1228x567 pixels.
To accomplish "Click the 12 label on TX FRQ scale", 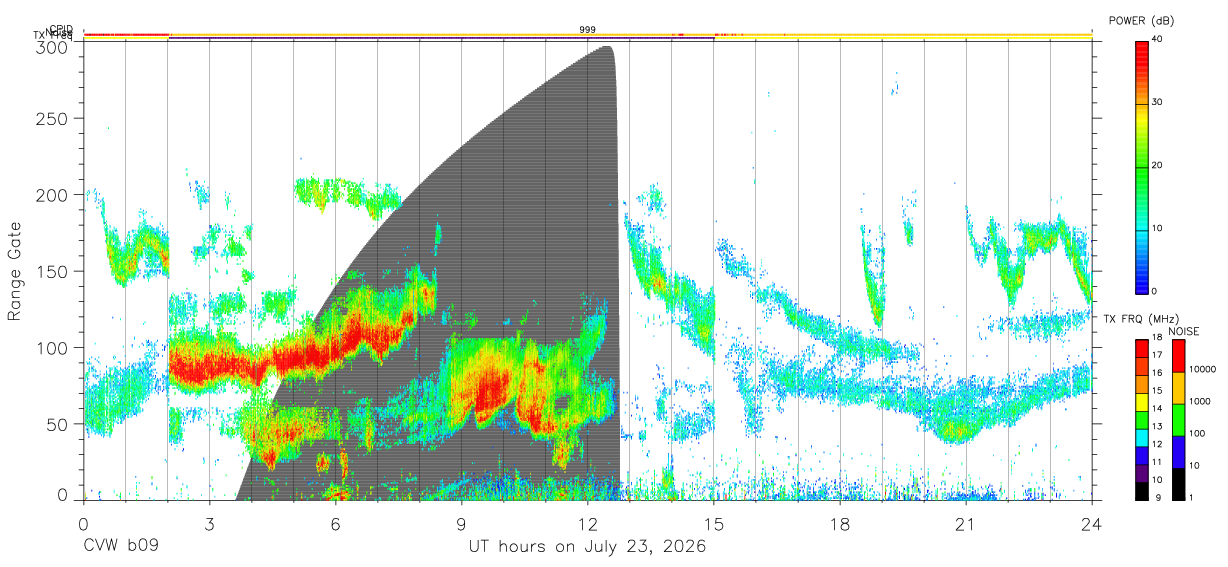I will 1157,444.
